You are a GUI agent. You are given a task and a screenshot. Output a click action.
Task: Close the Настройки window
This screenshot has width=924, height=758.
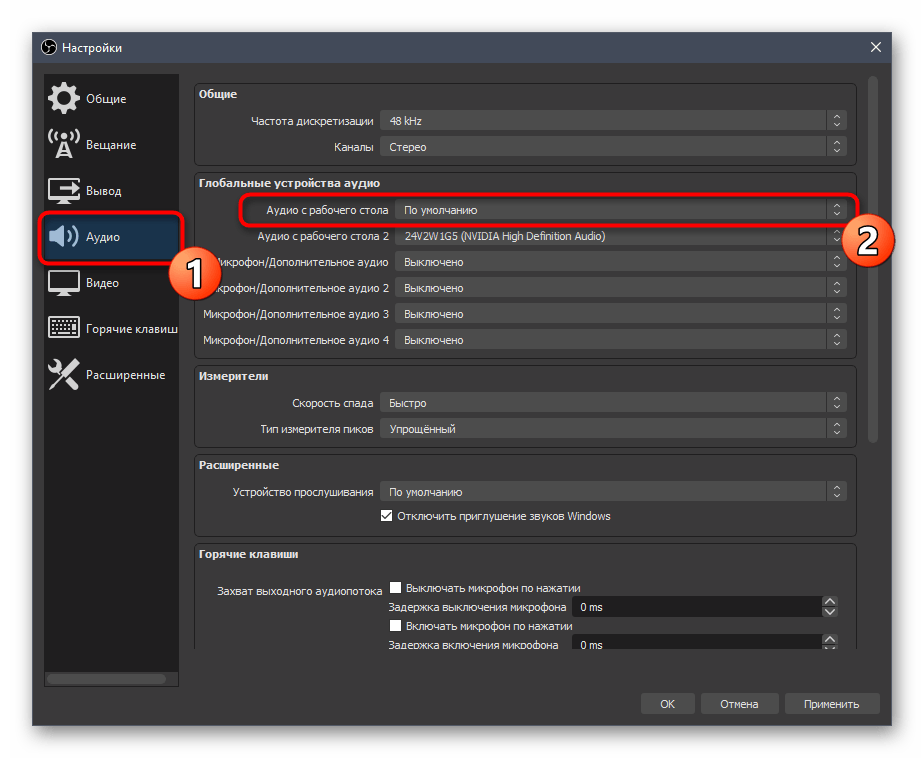click(876, 47)
